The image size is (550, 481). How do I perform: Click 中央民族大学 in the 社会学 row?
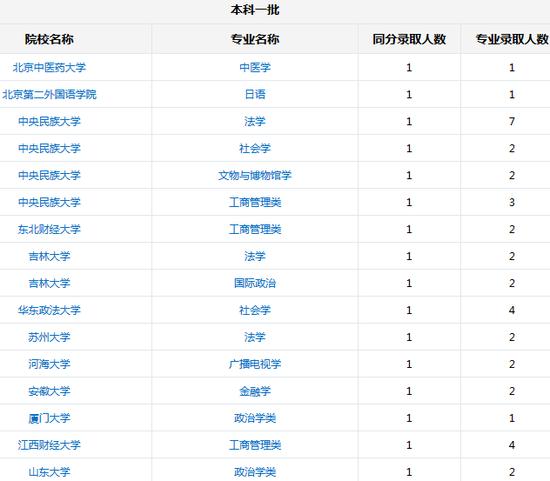(49, 148)
